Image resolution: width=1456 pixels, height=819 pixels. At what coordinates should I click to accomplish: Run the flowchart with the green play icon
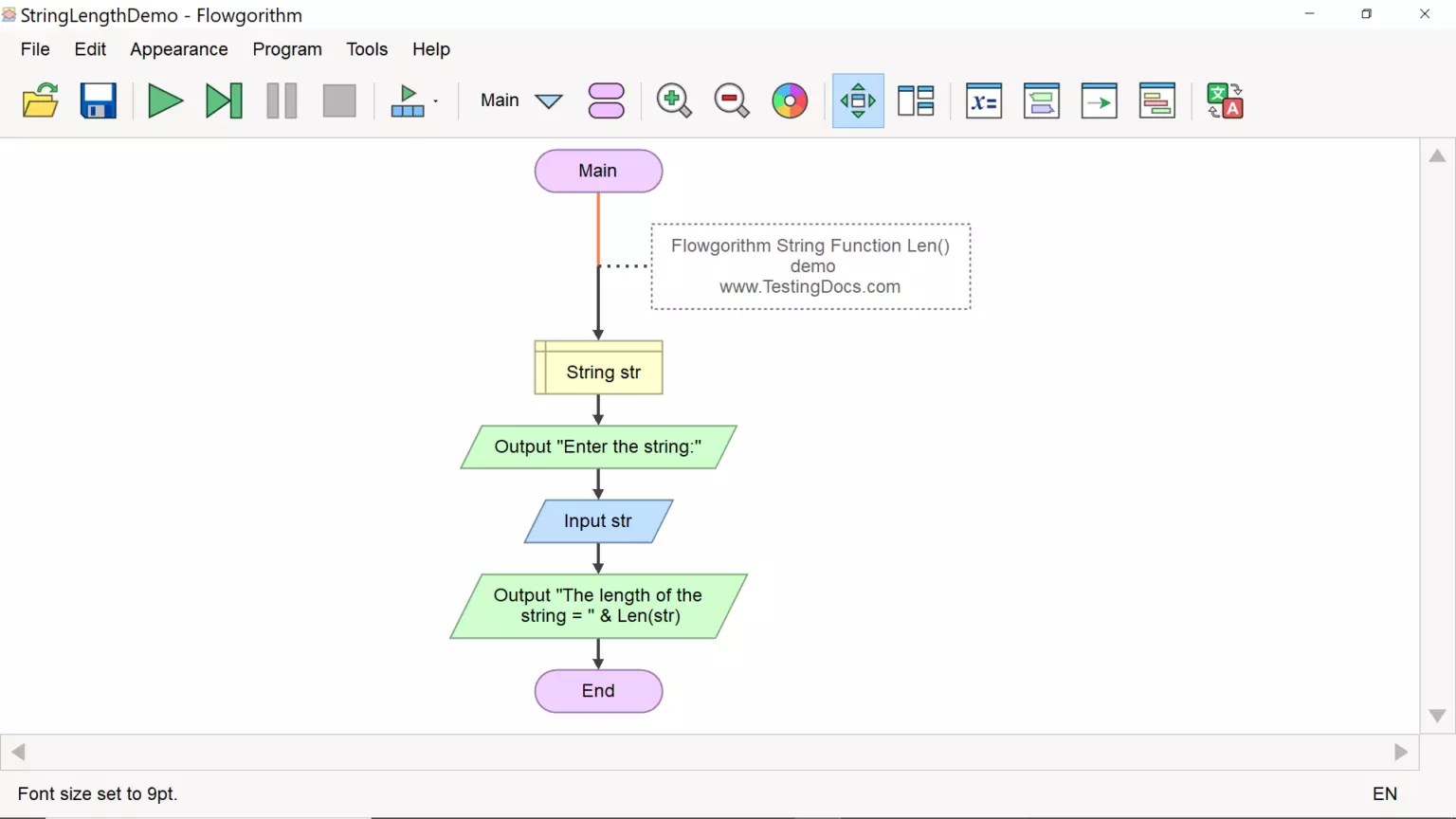pos(166,100)
